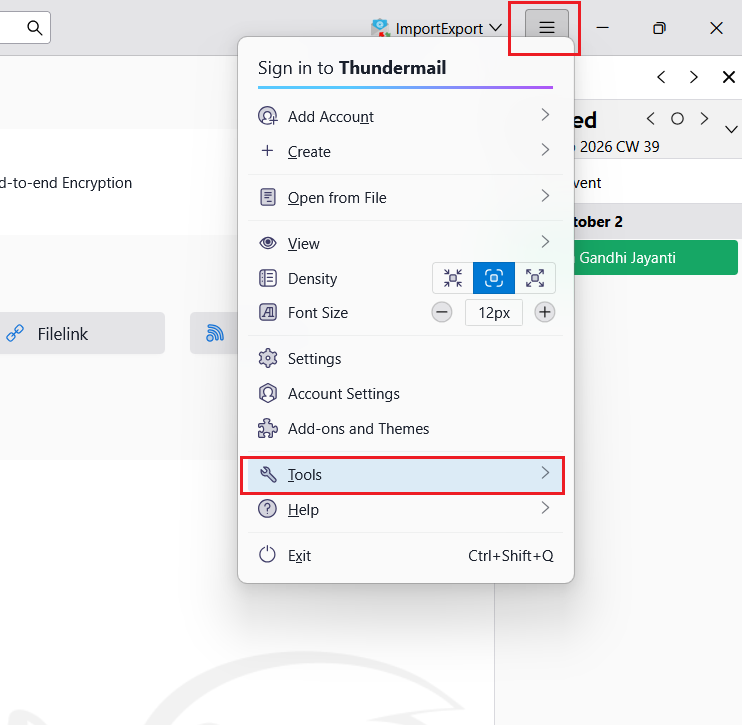Select default density
Image resolution: width=742 pixels, height=725 pixels.
pyautogui.click(x=494, y=278)
